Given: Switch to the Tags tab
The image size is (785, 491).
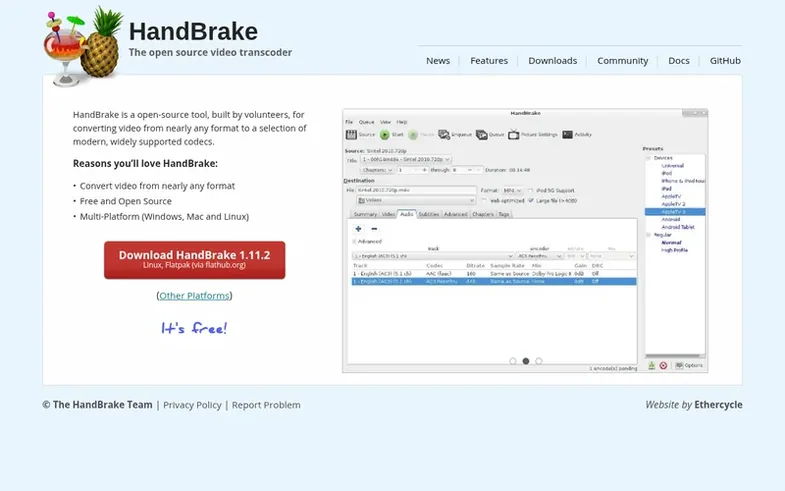Looking at the screenshot, I should point(504,214).
